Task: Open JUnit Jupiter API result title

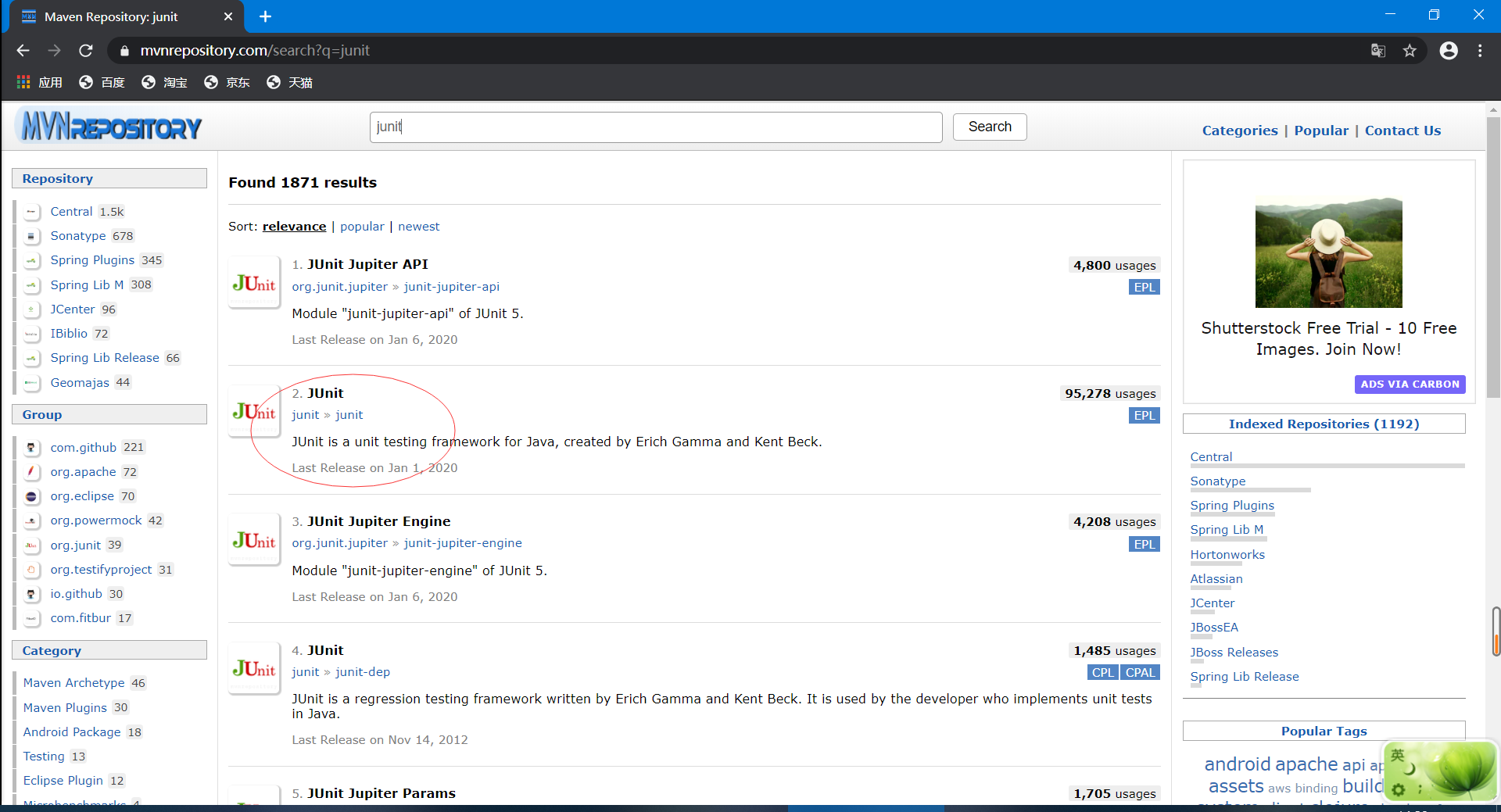Action: (x=367, y=265)
